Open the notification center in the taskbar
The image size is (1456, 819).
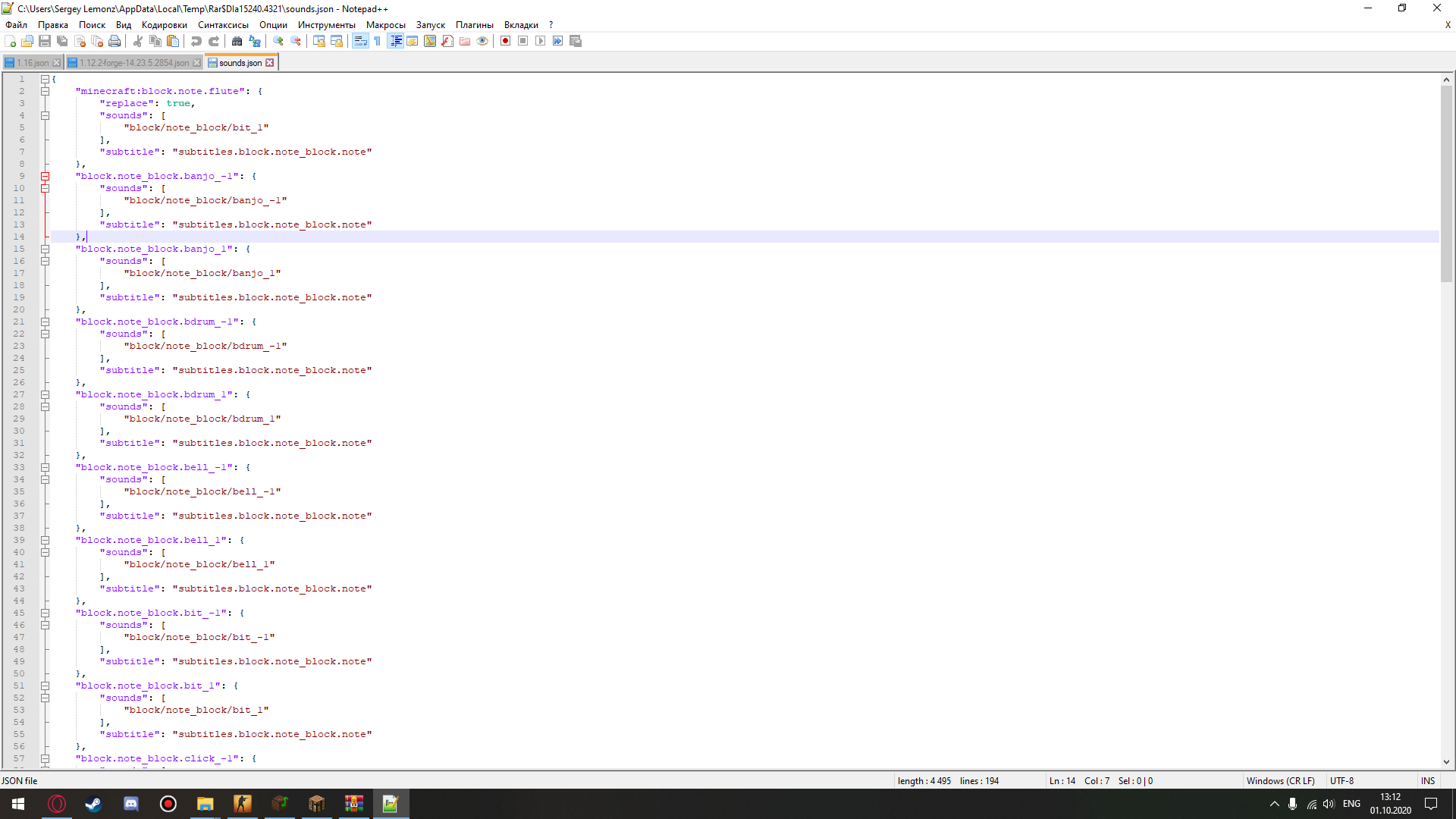[x=1430, y=803]
